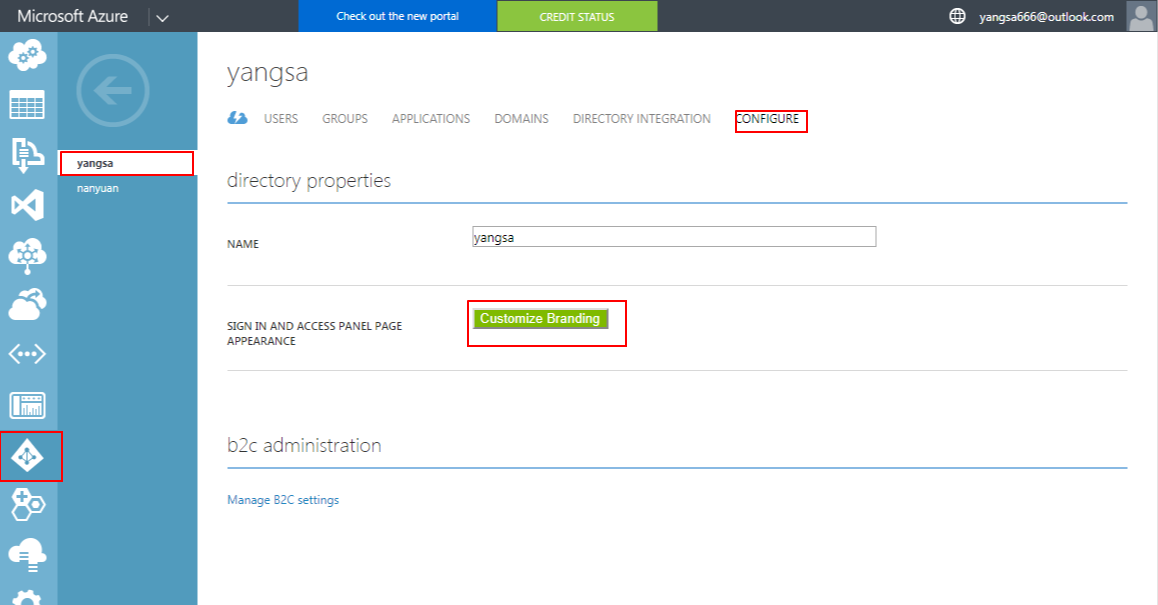Select yangsa directory in the list
The height and width of the screenshot is (605, 1158).
point(127,163)
